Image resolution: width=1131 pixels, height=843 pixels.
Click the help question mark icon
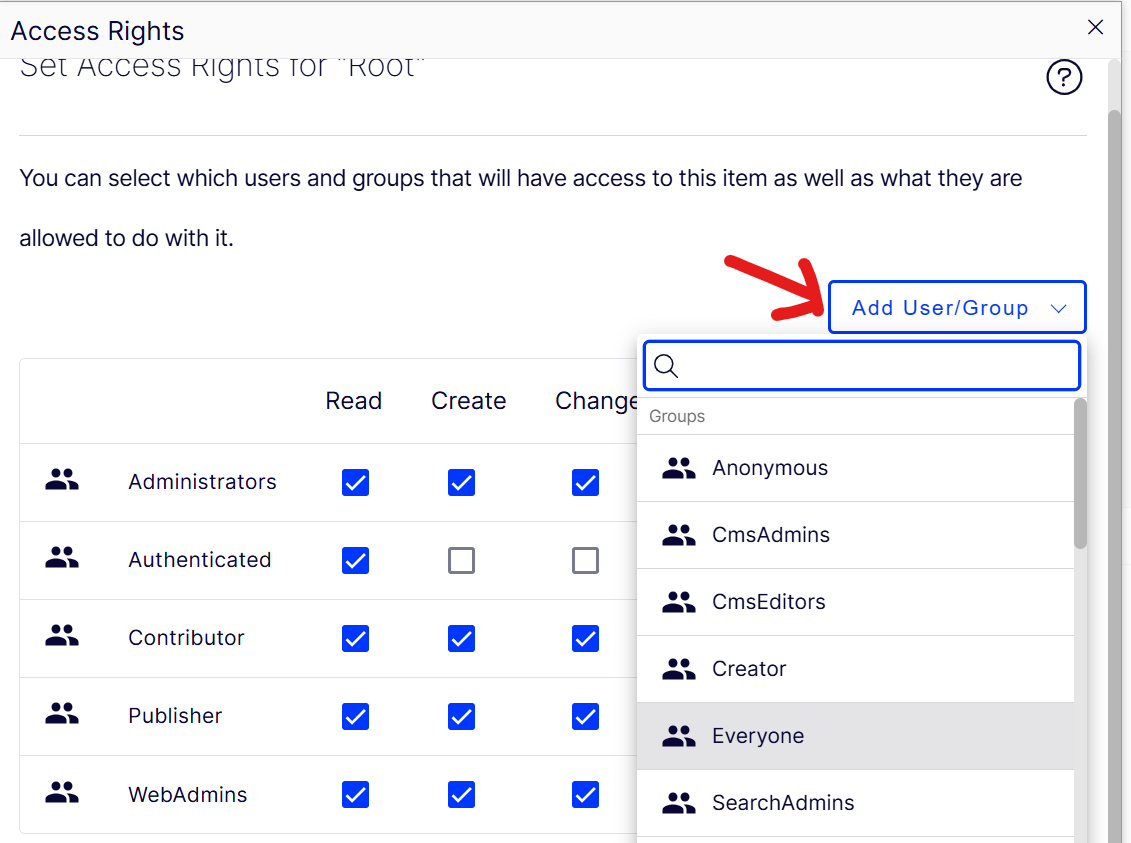click(1064, 77)
